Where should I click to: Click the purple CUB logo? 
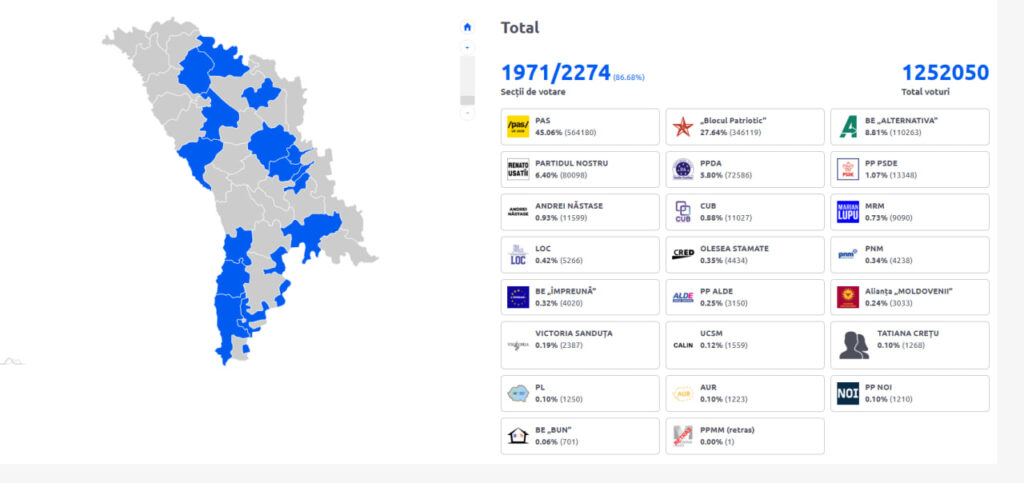682,212
